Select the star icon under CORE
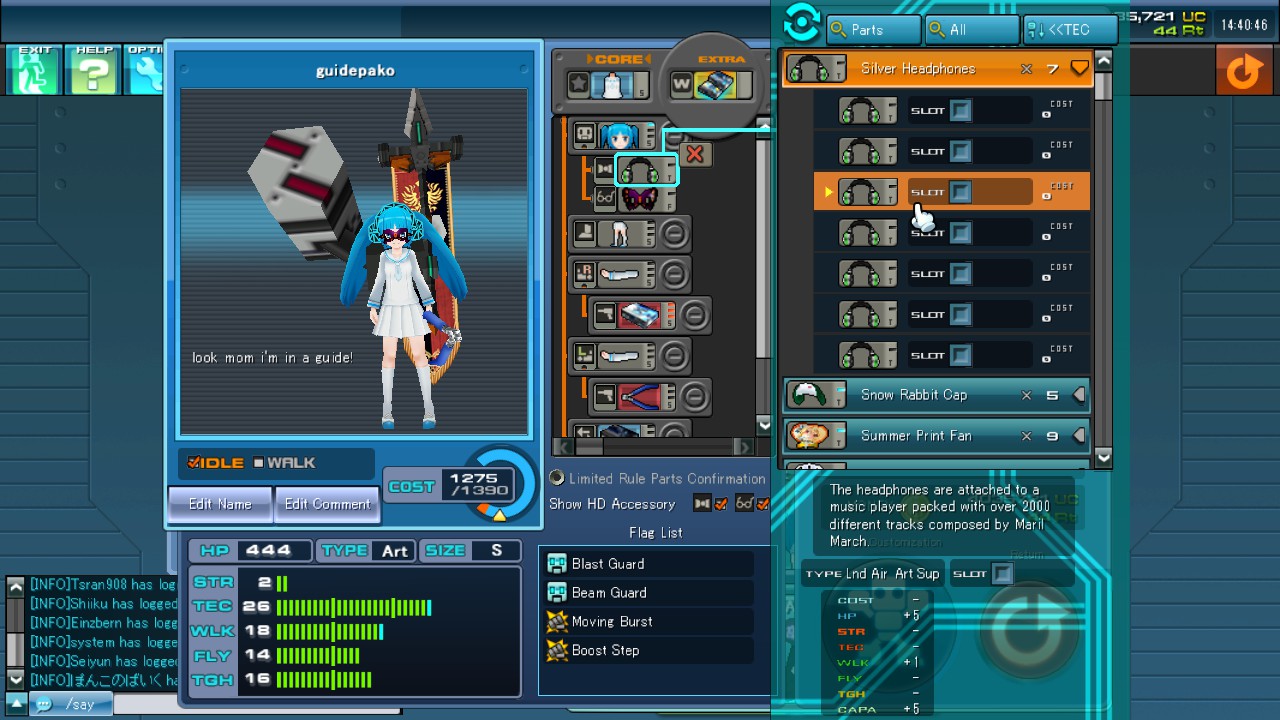Image resolution: width=1280 pixels, height=720 pixels. (578, 85)
